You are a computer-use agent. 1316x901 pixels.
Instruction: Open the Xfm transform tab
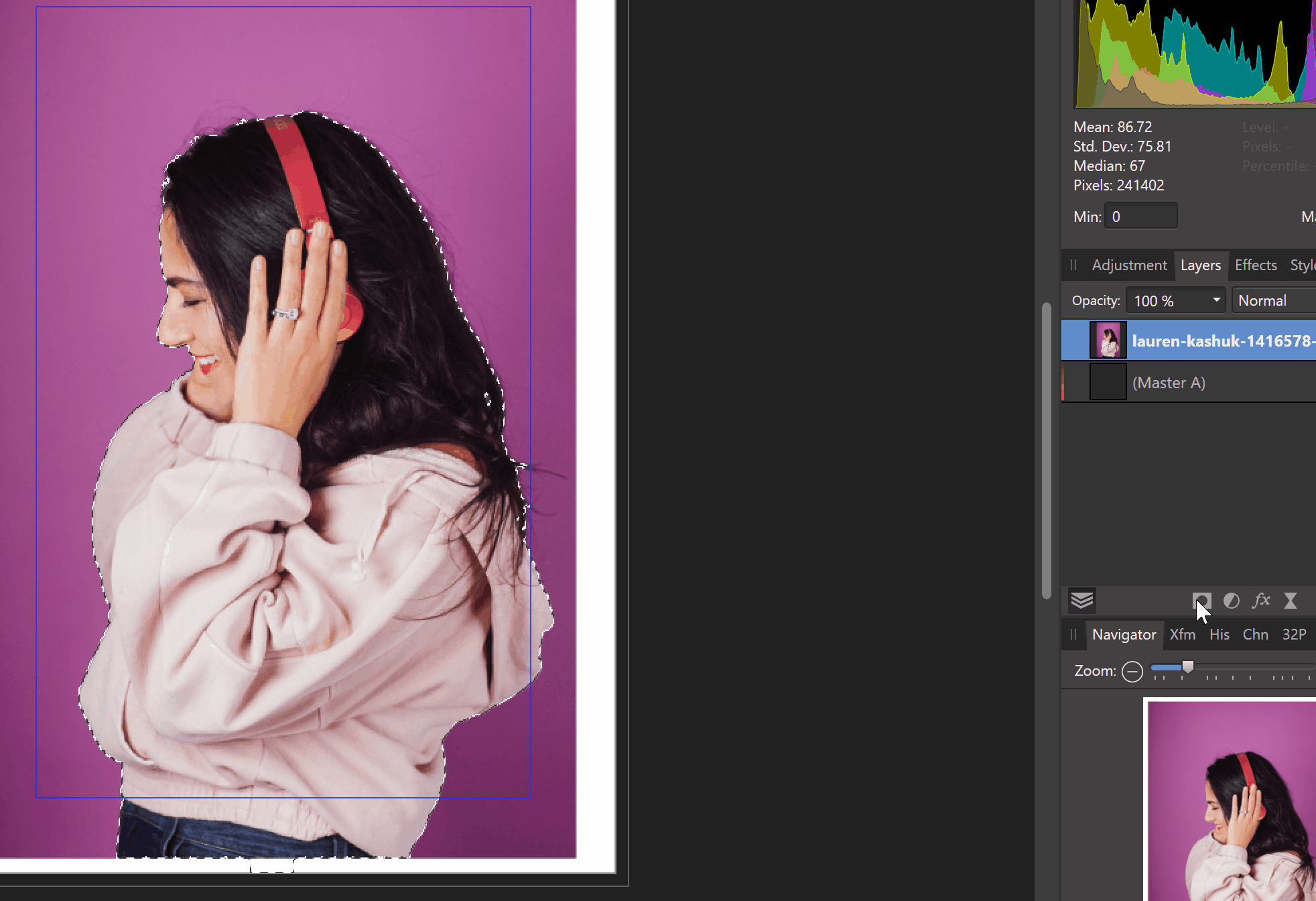(x=1183, y=634)
